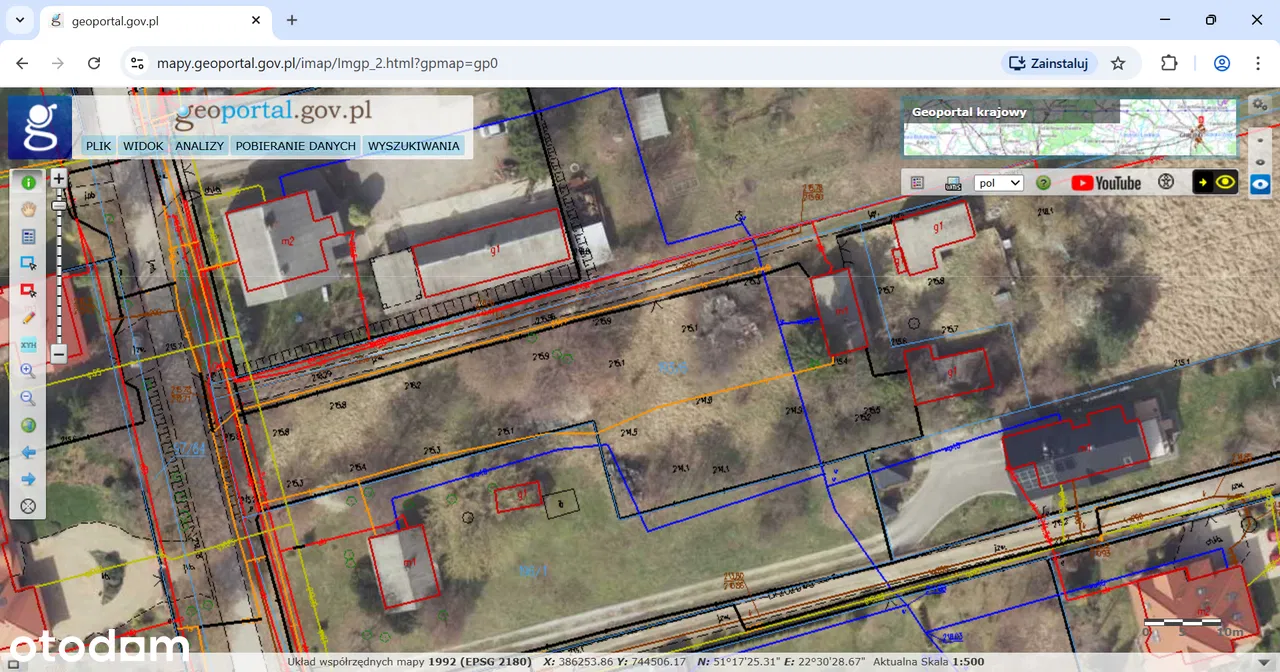Select the red rectangle selection tool

pos(28,290)
